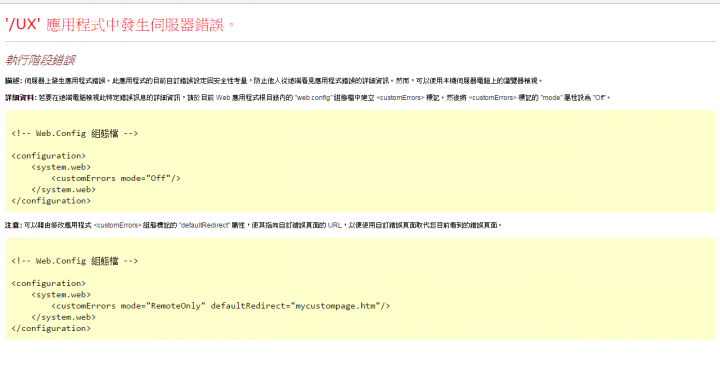Click <configuration> tag in the second code block
Viewport: 720px width, 381px height.
[49, 284]
